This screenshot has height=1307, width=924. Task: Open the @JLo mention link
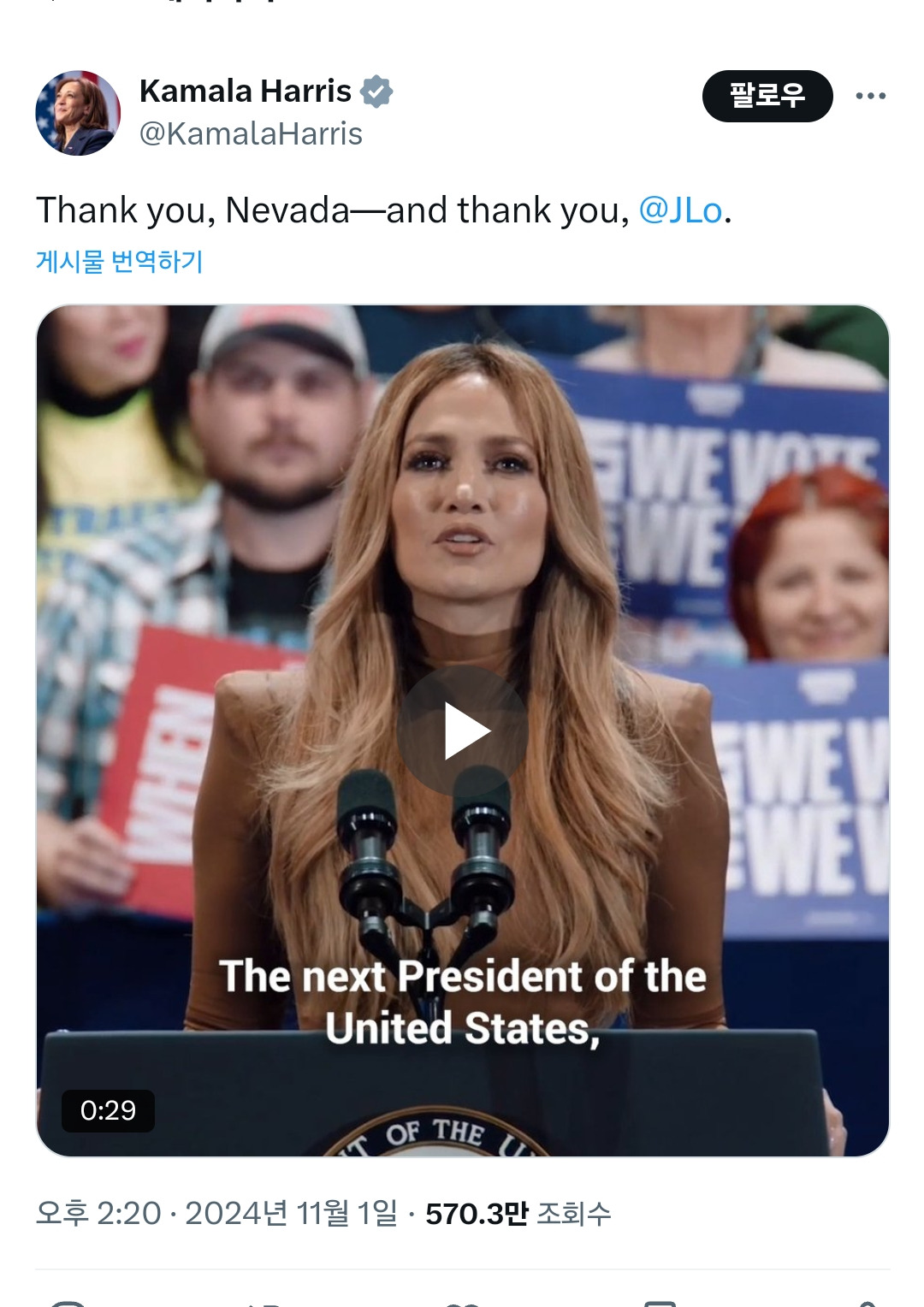(x=680, y=210)
